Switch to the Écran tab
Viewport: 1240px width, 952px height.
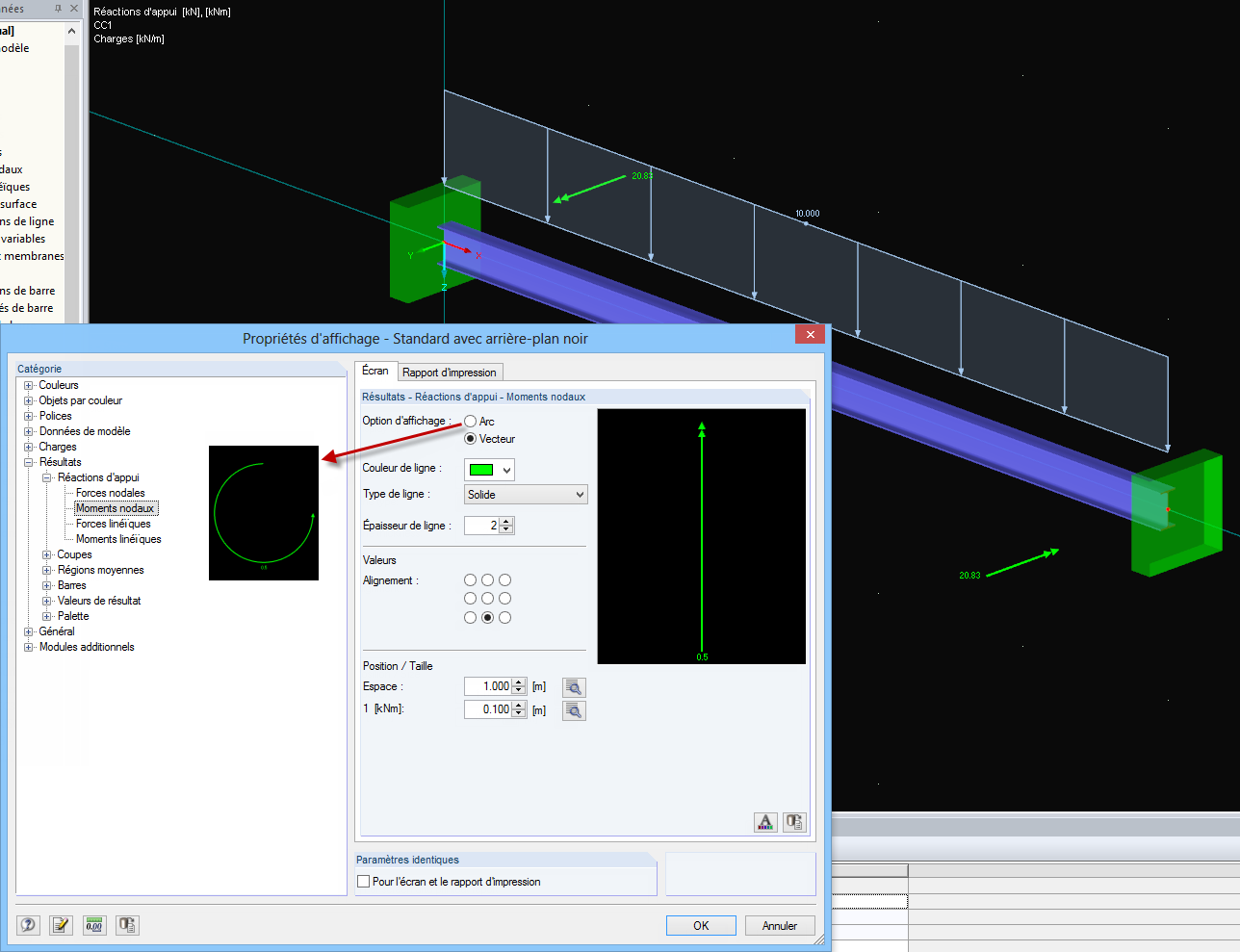(x=375, y=371)
